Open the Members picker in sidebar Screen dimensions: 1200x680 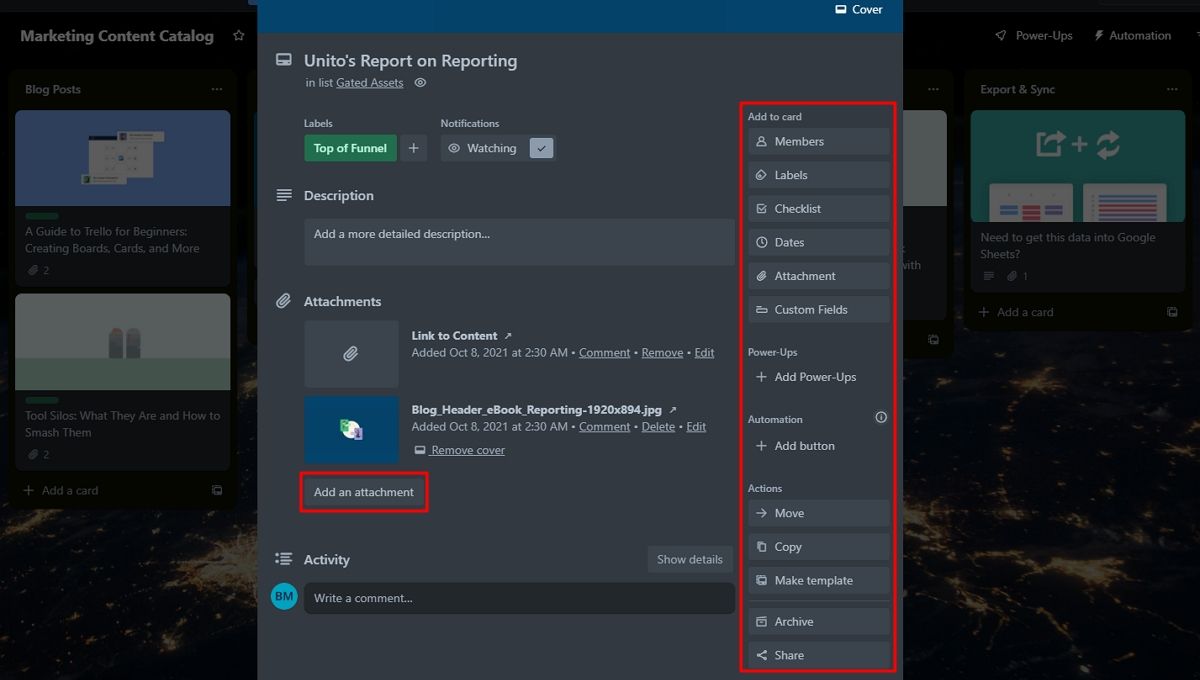click(x=818, y=142)
